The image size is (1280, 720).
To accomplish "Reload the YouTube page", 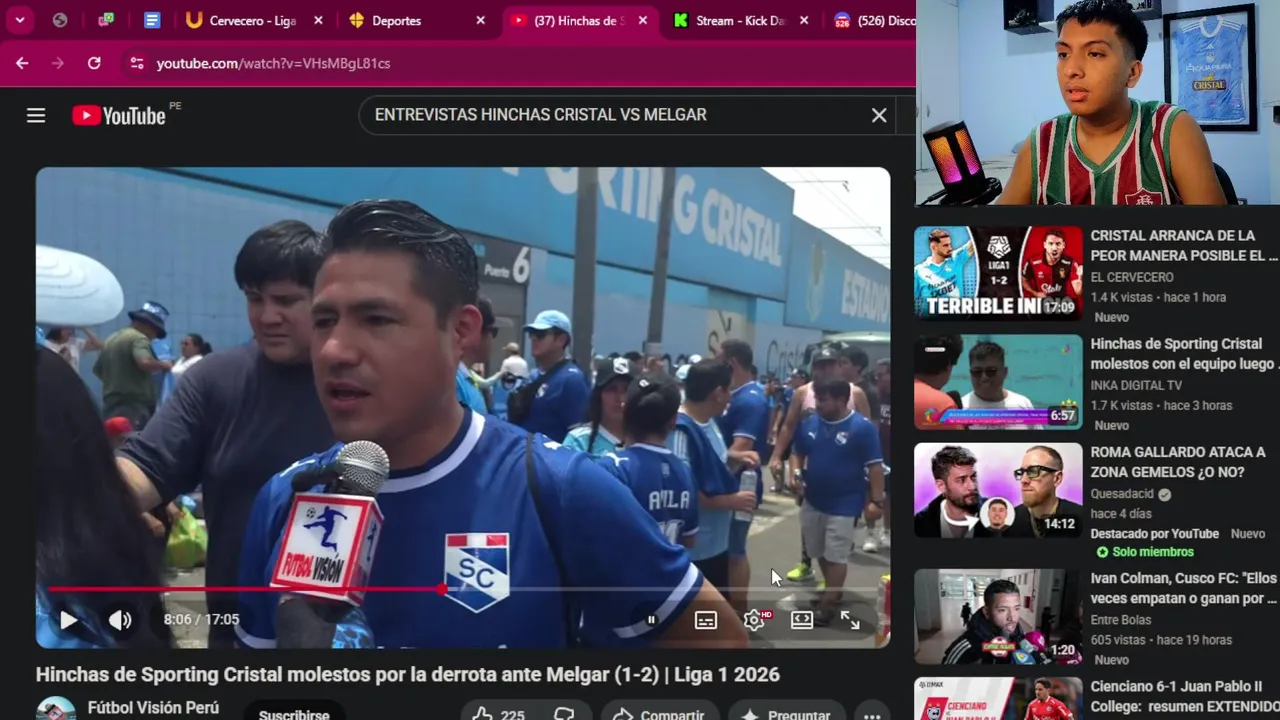I will (94, 63).
